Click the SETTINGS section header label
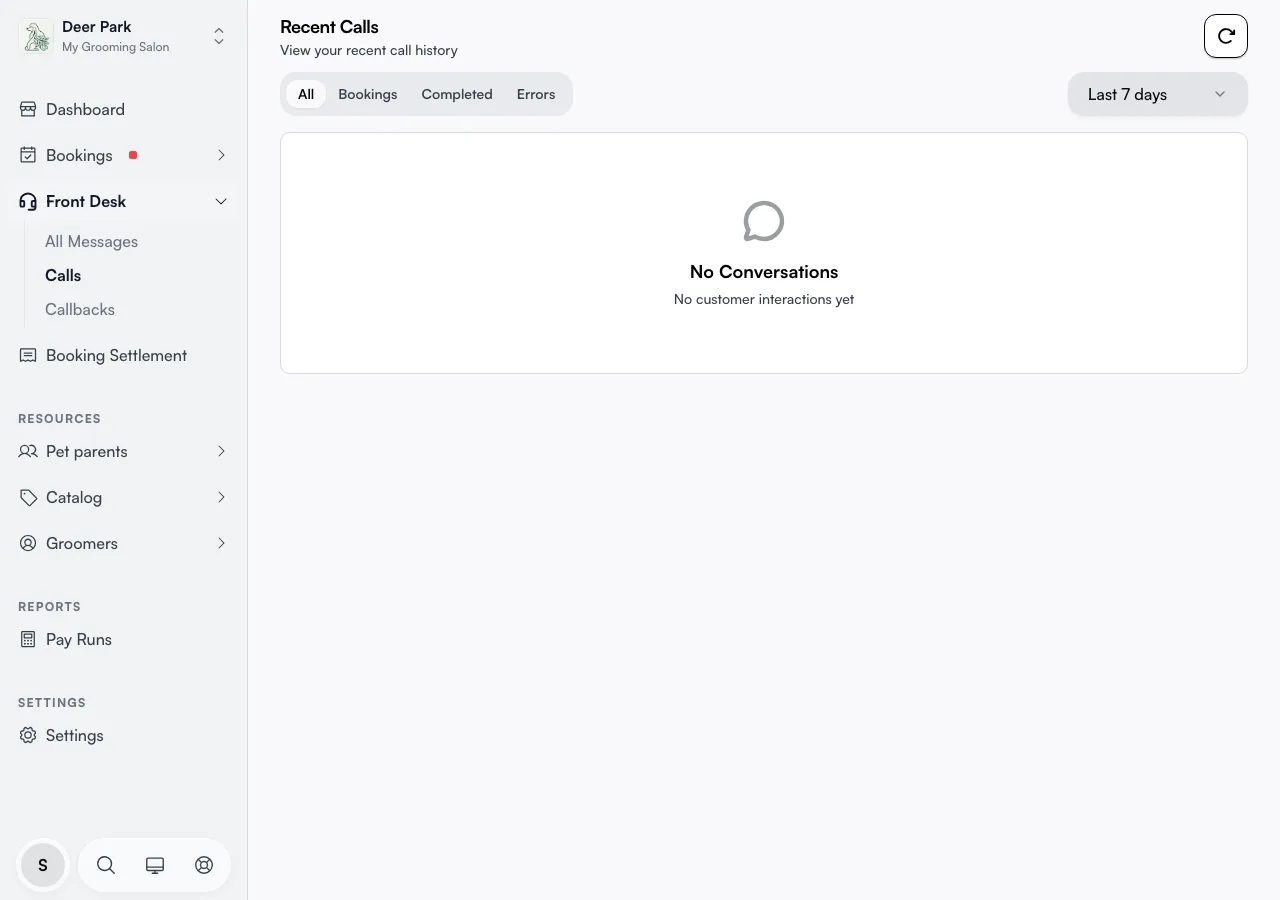 (x=52, y=702)
